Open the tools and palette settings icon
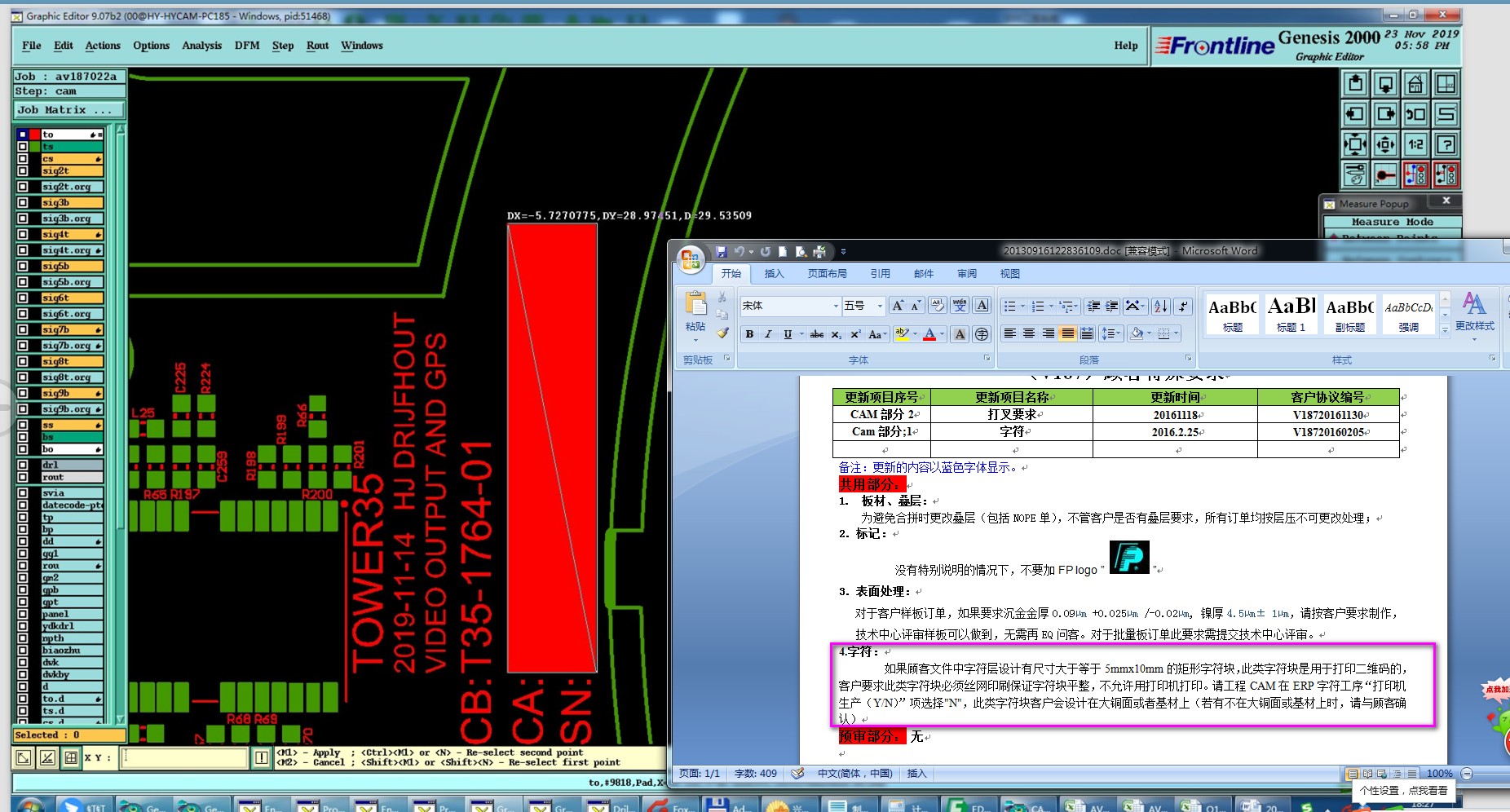The image size is (1510, 812). tap(1355, 174)
